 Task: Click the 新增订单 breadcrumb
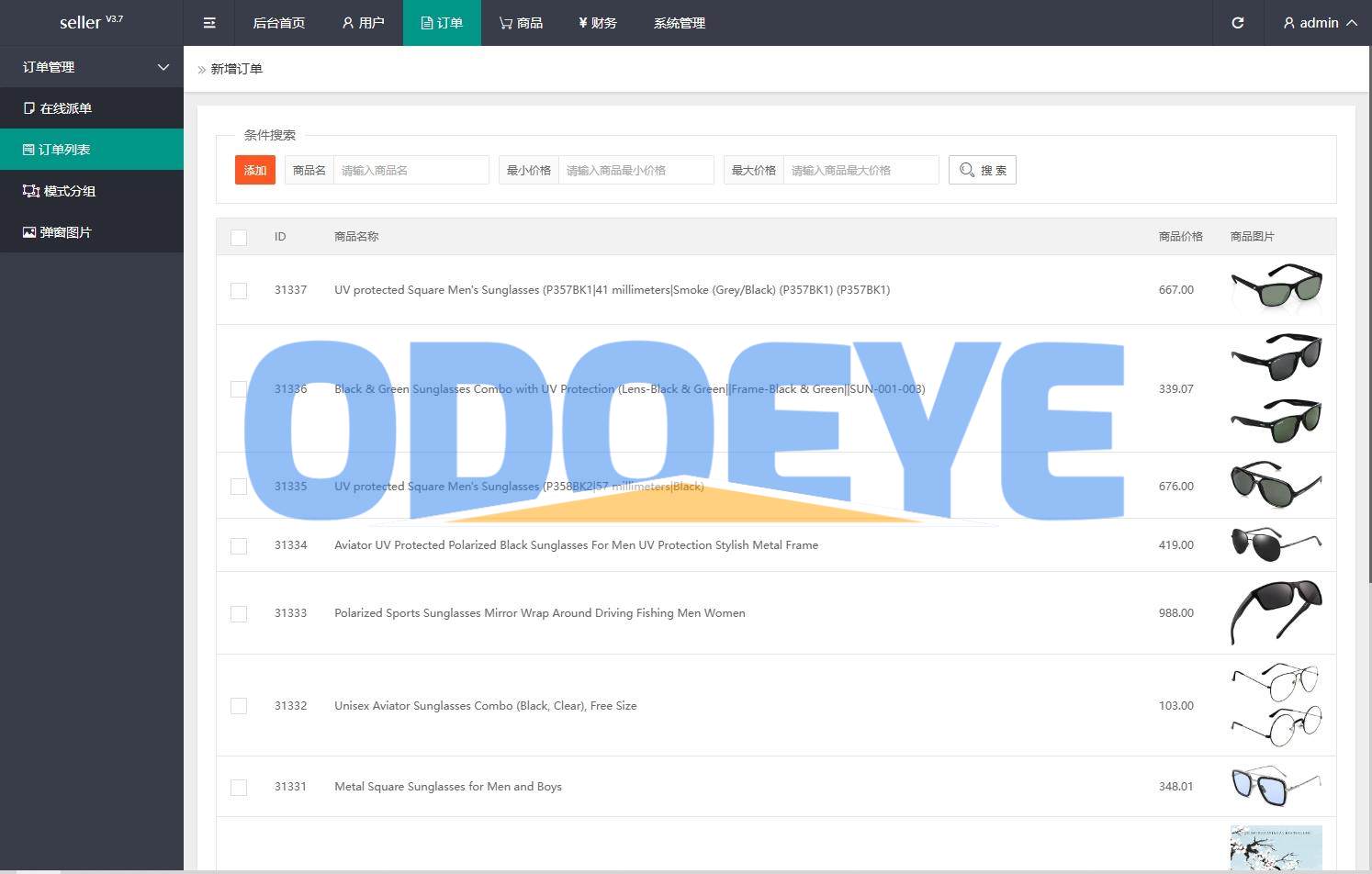237,69
